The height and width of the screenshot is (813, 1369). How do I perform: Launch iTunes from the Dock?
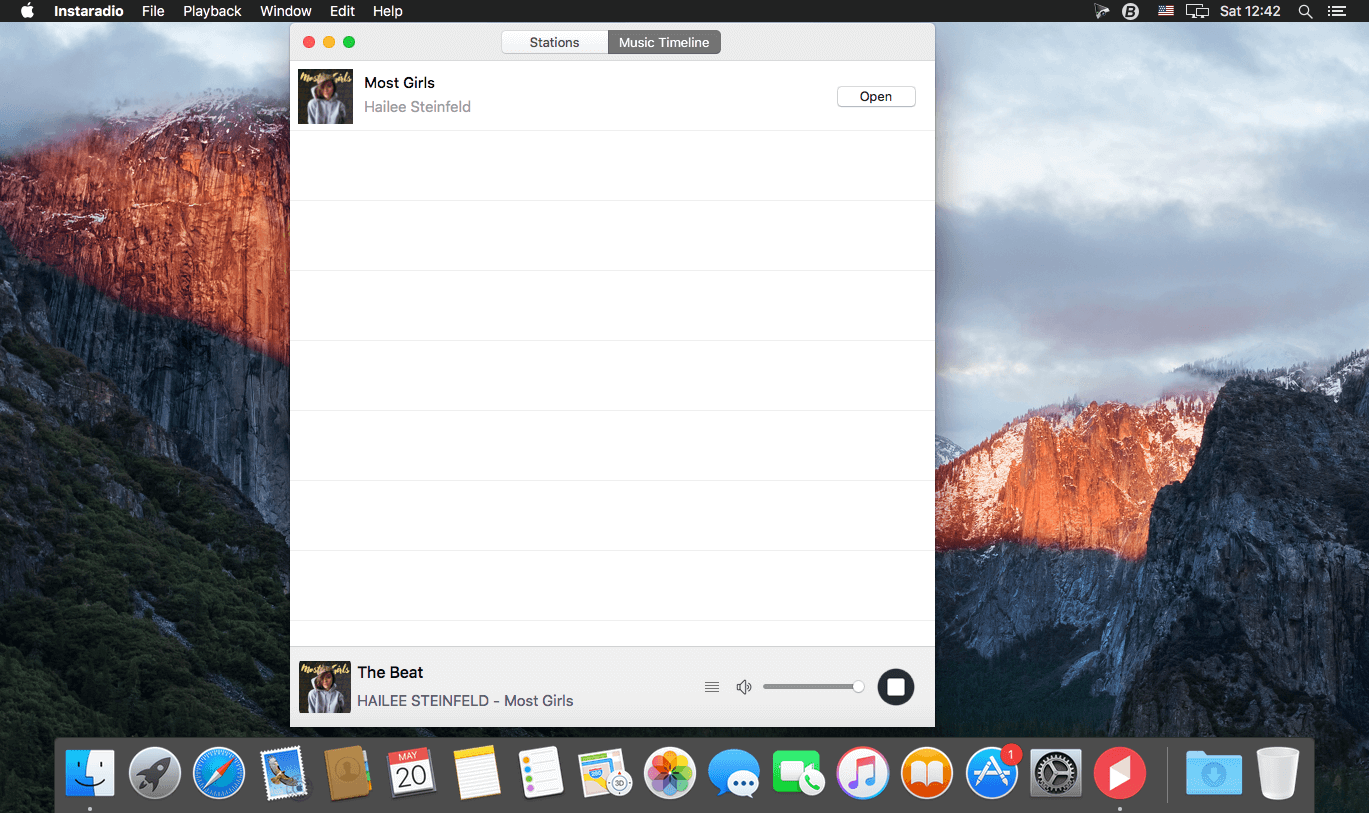coord(863,773)
